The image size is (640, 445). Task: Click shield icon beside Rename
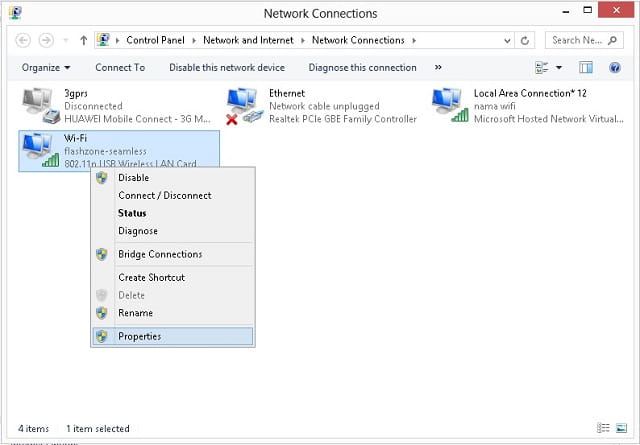tap(102, 313)
